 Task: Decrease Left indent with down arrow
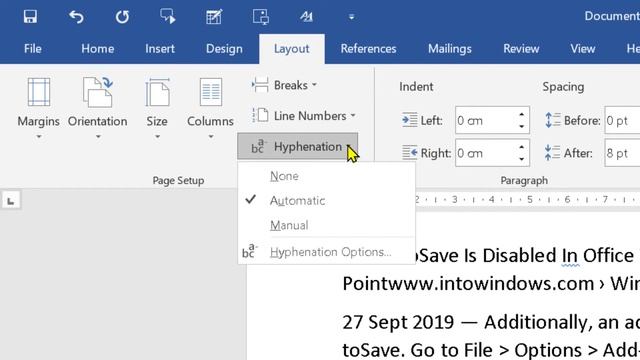tap(522, 127)
